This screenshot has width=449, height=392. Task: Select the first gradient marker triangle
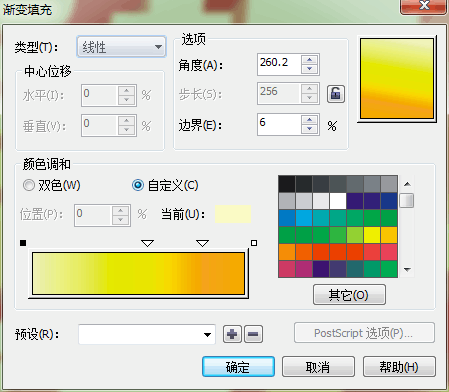(x=147, y=243)
